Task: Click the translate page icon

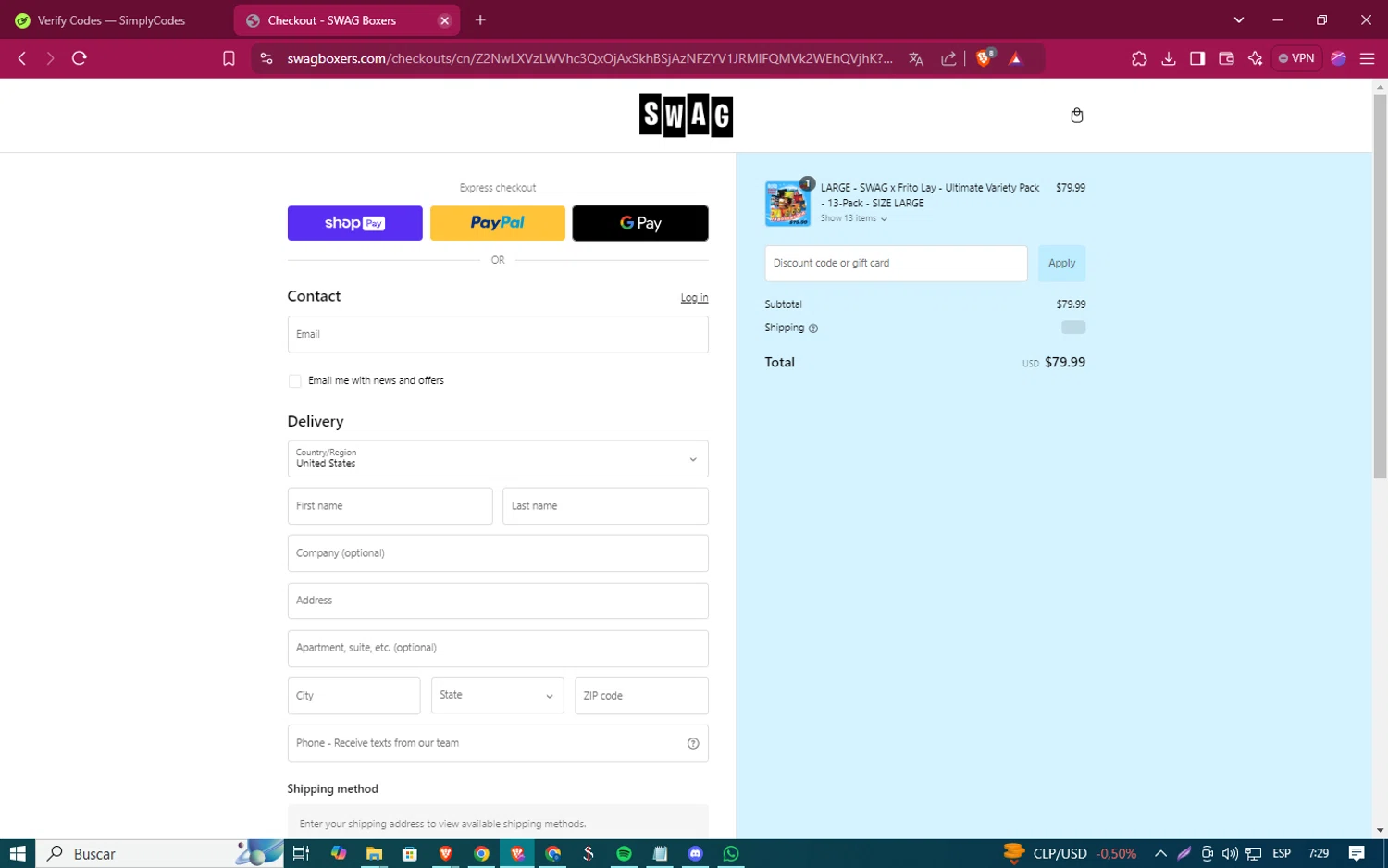Action: tap(916, 58)
